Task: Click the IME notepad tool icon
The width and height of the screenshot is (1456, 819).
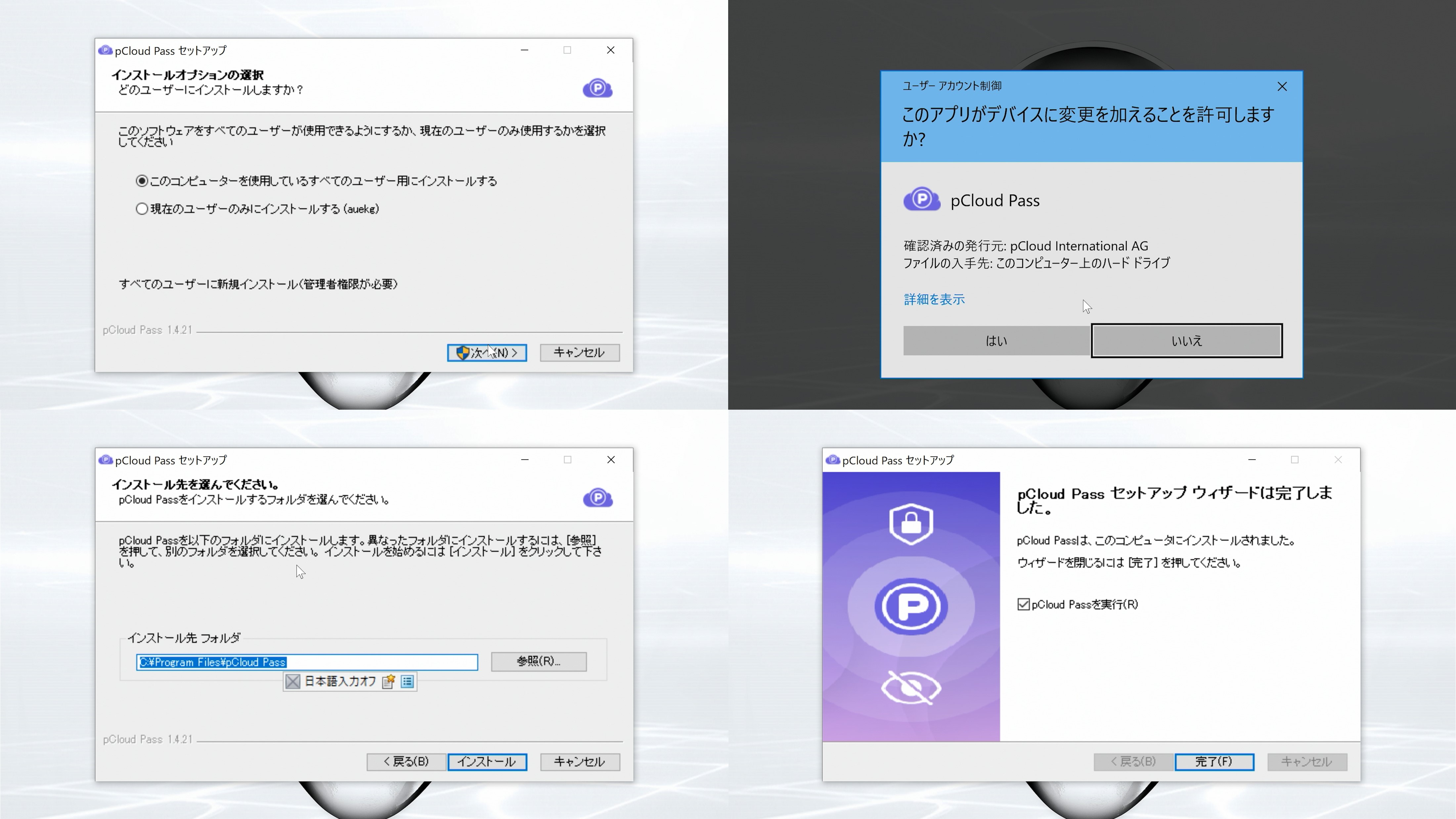Action: point(388,682)
